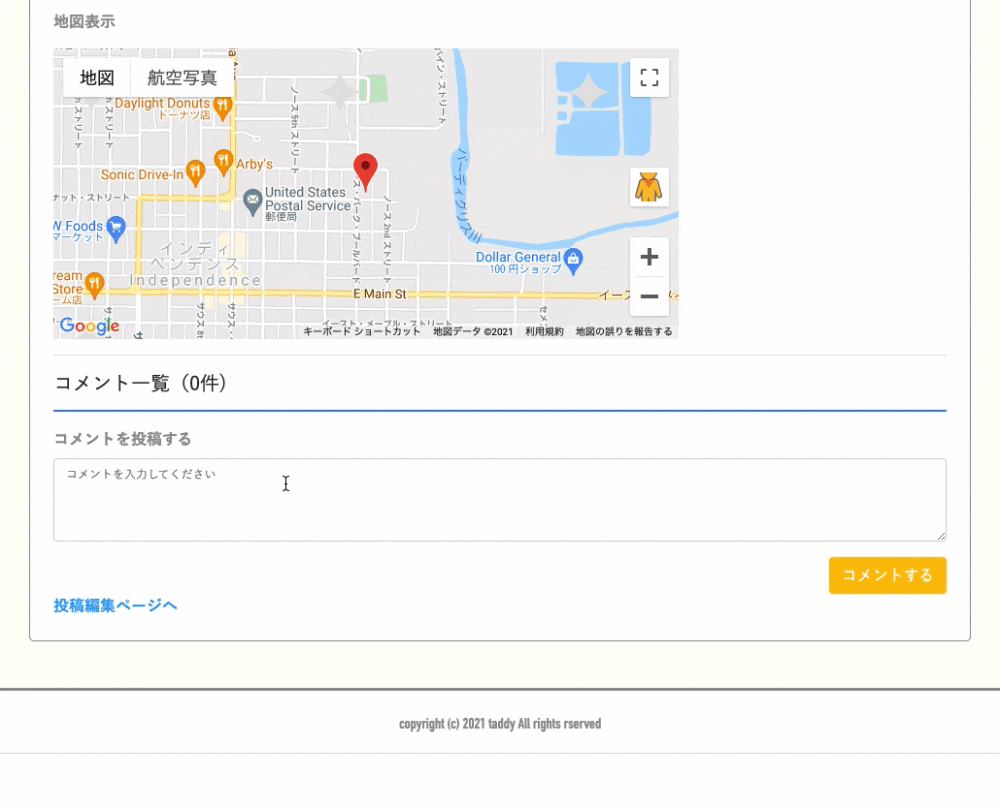Click the Daylight Donuts shop icon
Viewport: 1000px width, 808px height.
pos(221,105)
